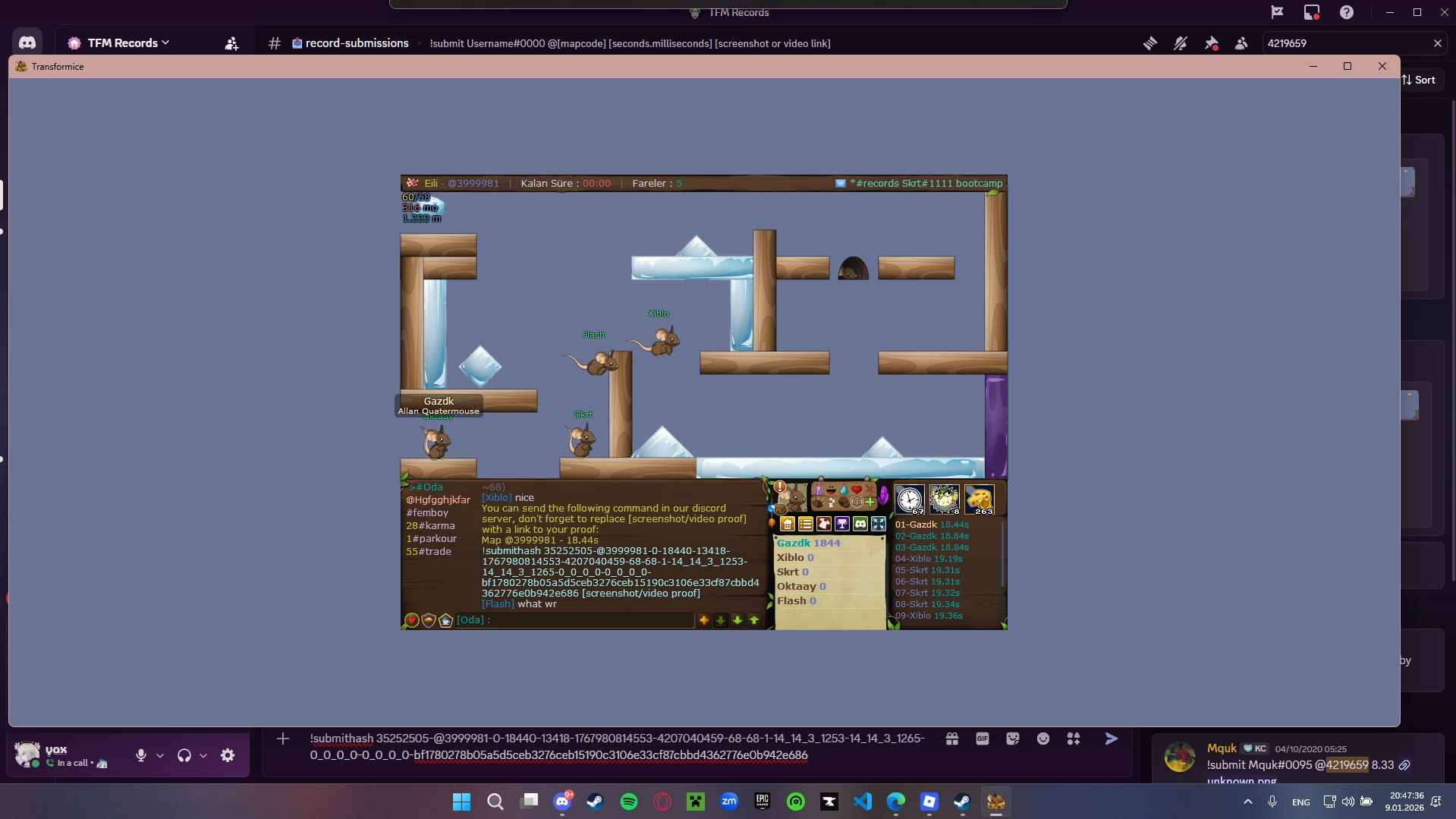This screenshot has width=1456, height=819.
Task: Open Threads in record-submissions channel
Action: click(x=1150, y=43)
